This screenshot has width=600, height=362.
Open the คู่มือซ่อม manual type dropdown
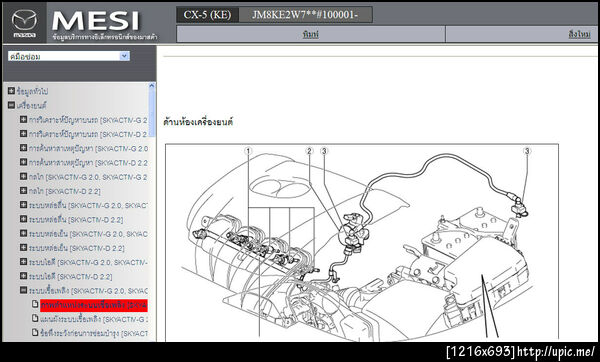pyautogui.click(x=69, y=56)
